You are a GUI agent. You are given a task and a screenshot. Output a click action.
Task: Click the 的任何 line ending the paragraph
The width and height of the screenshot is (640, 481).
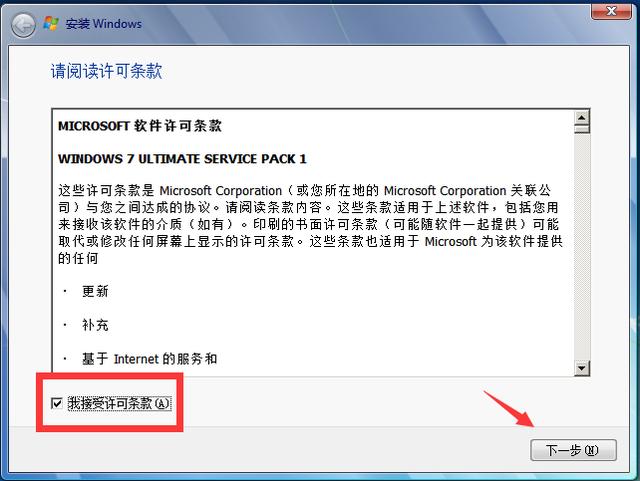click(78, 258)
